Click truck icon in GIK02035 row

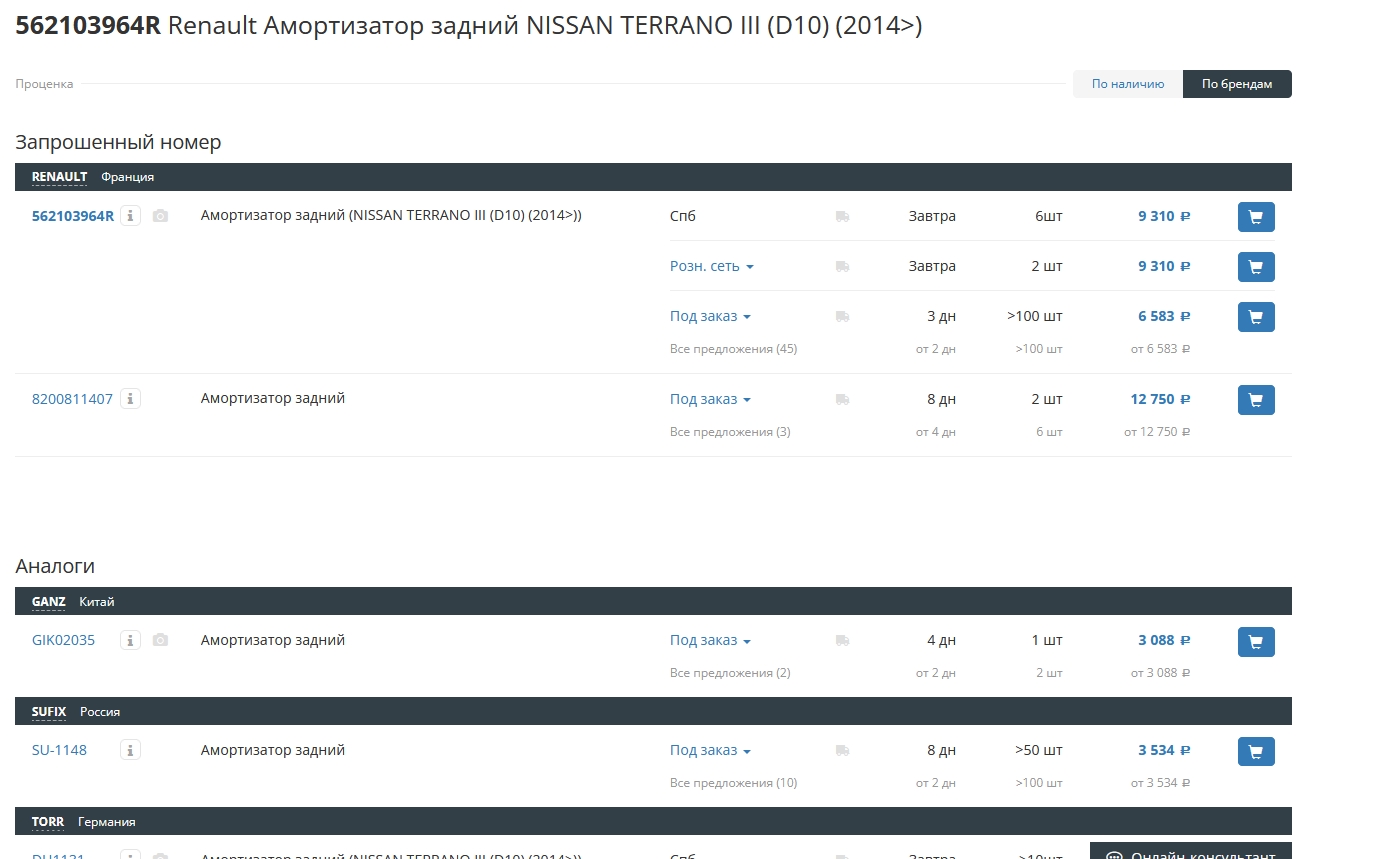point(843,640)
